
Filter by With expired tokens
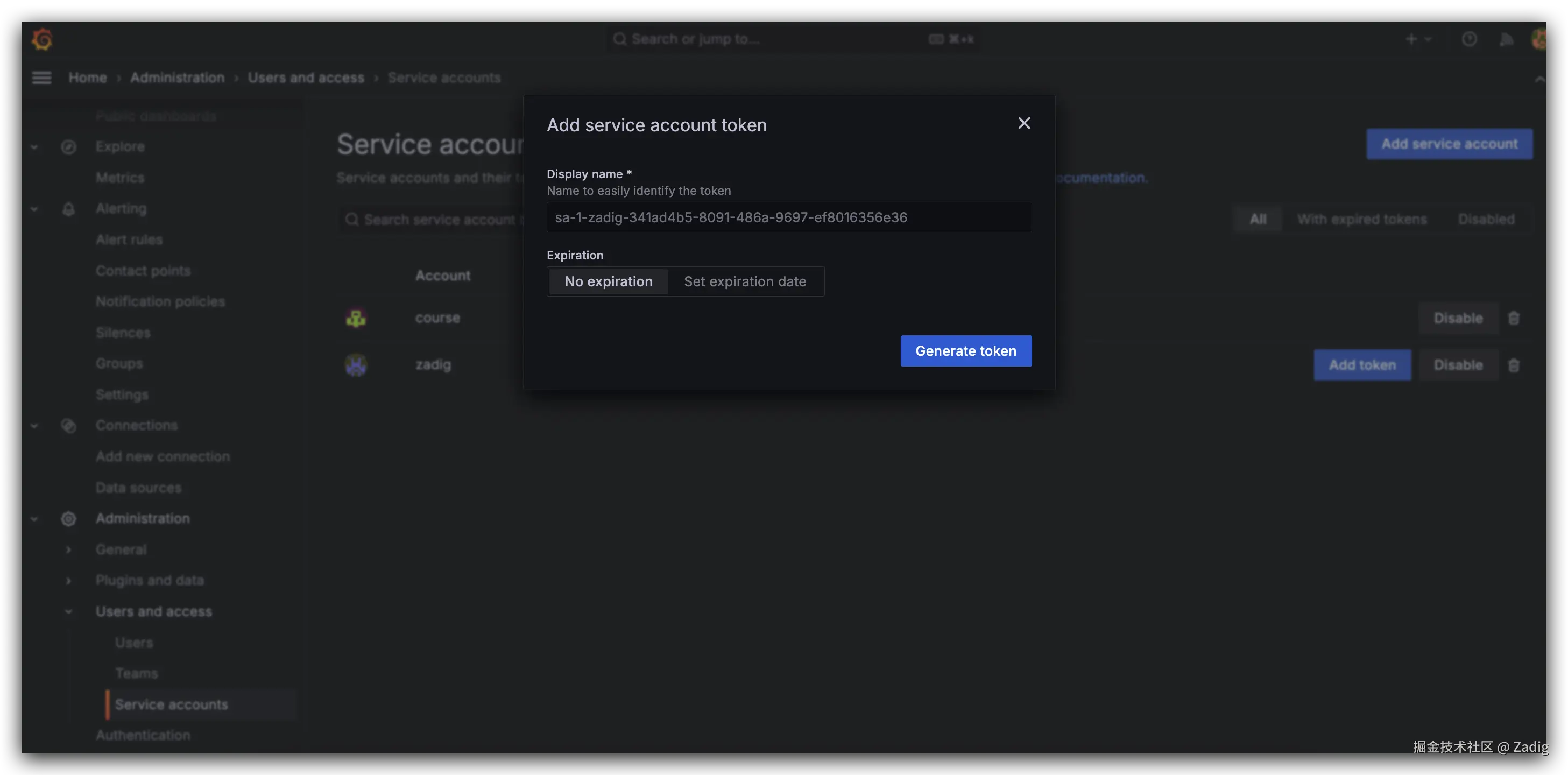[x=1362, y=219]
